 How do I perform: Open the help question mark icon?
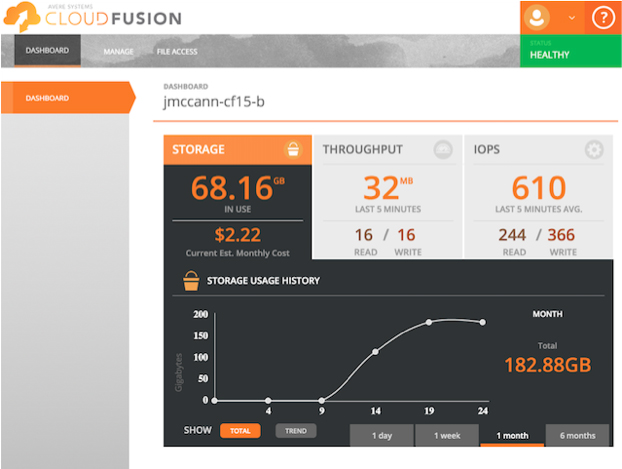coord(603,17)
